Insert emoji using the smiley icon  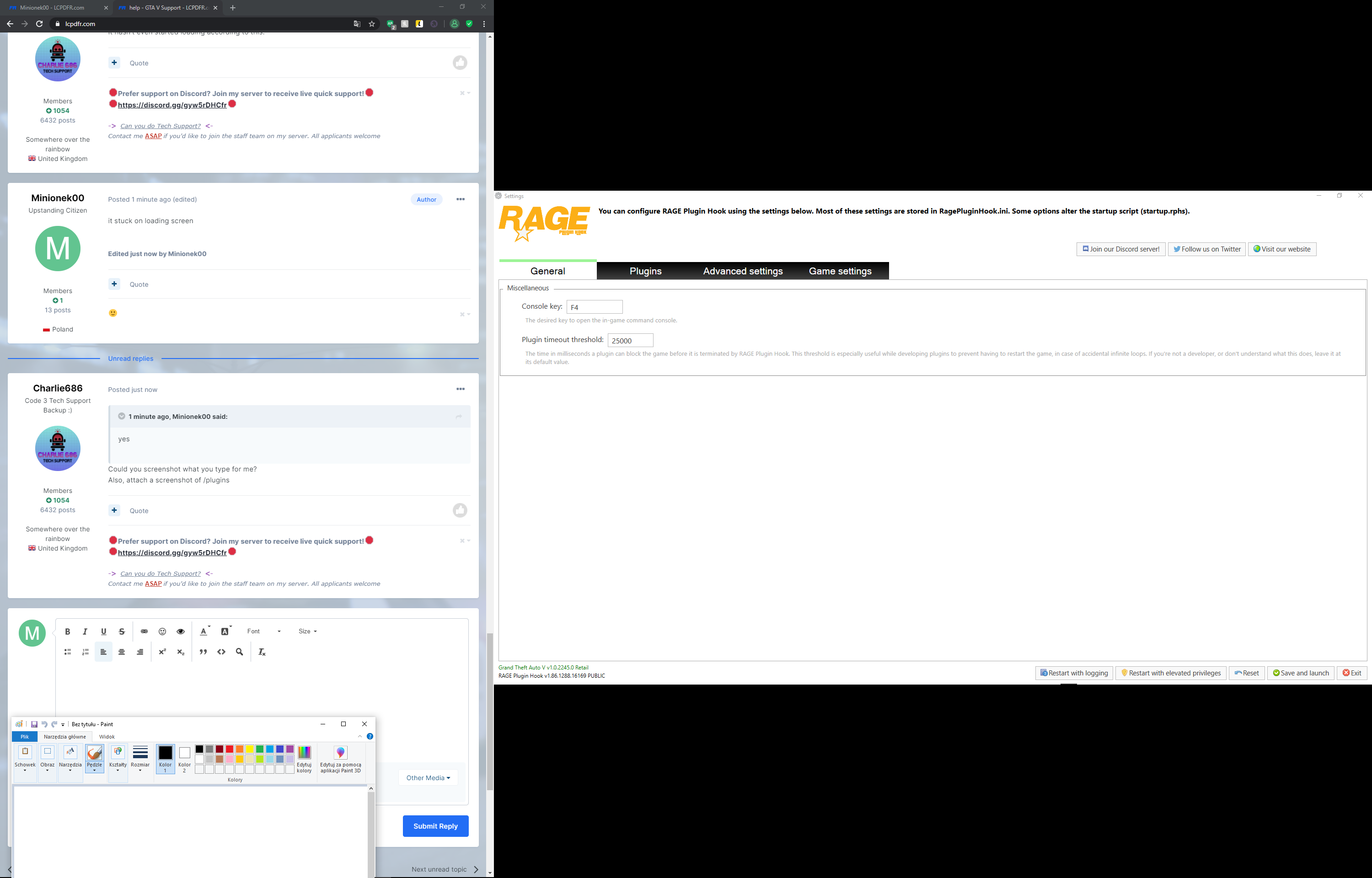tap(162, 631)
